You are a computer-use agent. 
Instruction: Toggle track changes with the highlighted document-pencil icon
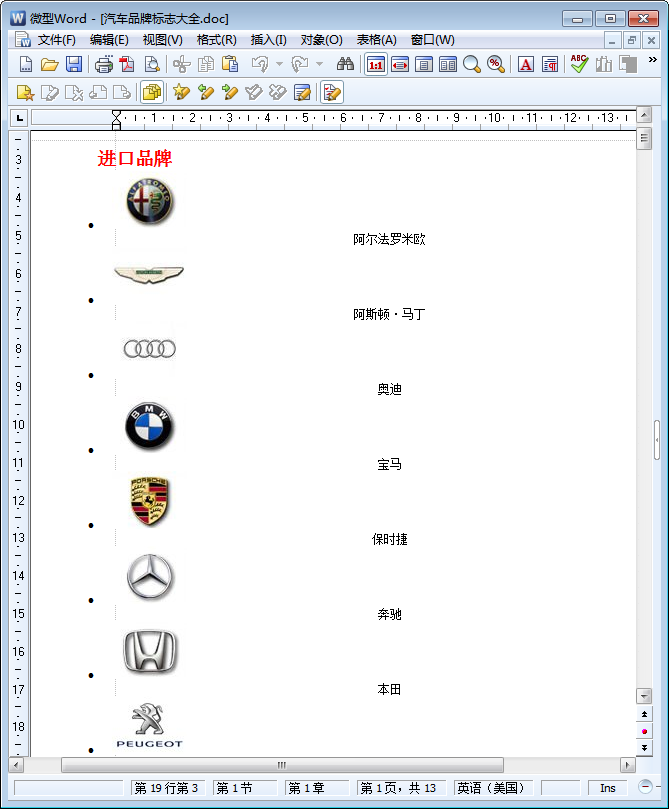click(x=332, y=92)
